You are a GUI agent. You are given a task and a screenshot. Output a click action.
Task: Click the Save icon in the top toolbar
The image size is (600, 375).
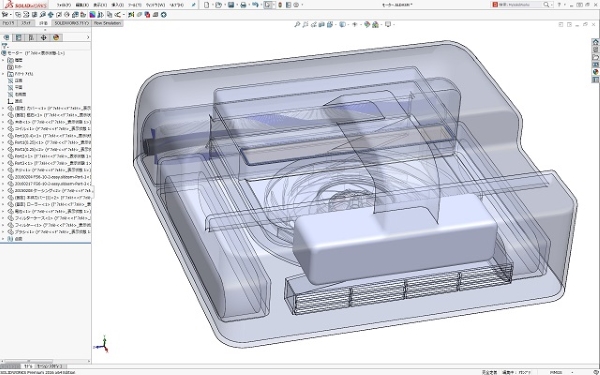pos(231,5)
